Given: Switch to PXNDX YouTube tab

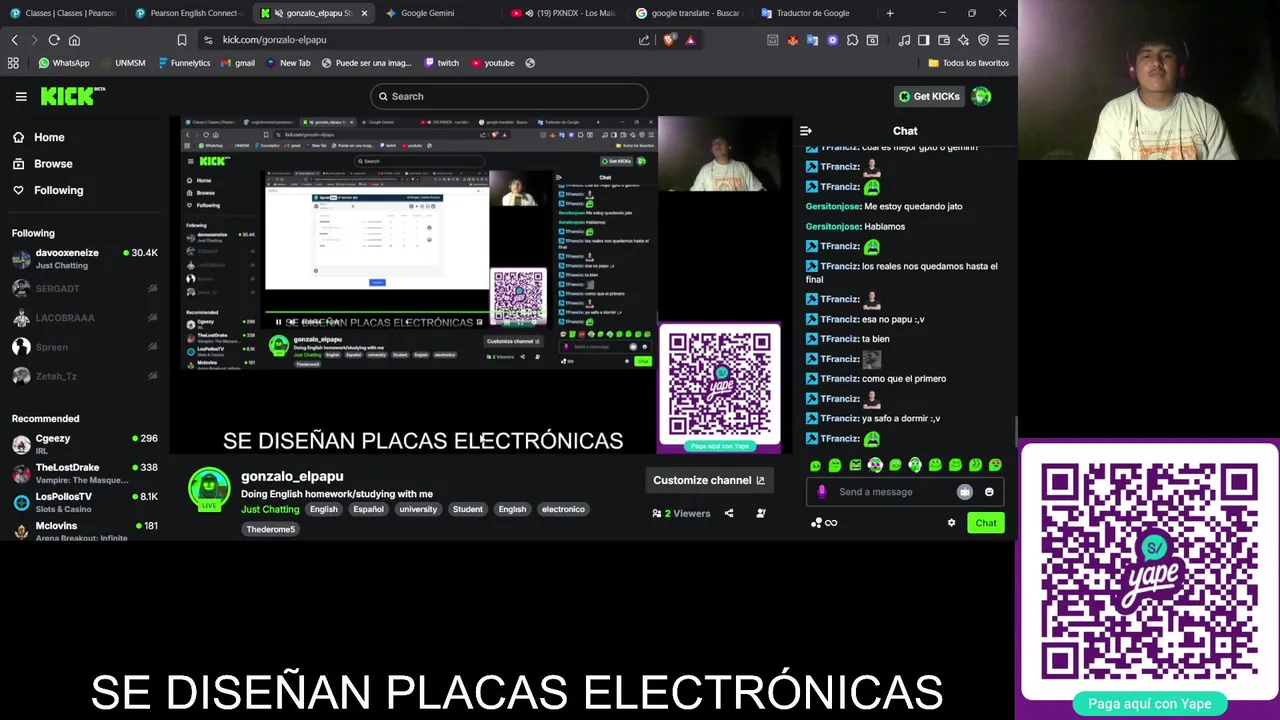Looking at the screenshot, I should coord(563,13).
